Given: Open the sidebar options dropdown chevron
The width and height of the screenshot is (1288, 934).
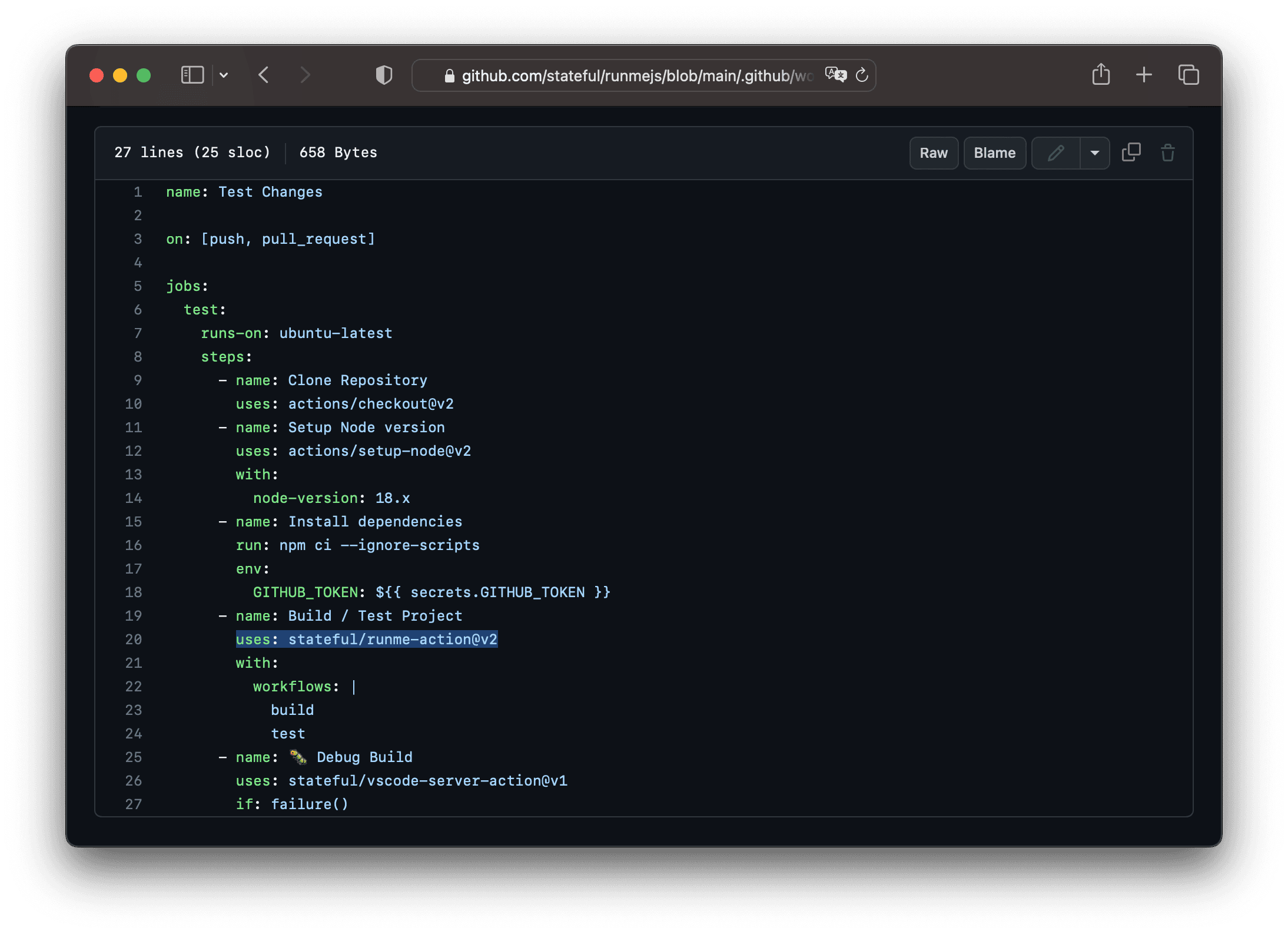Looking at the screenshot, I should click(x=224, y=75).
